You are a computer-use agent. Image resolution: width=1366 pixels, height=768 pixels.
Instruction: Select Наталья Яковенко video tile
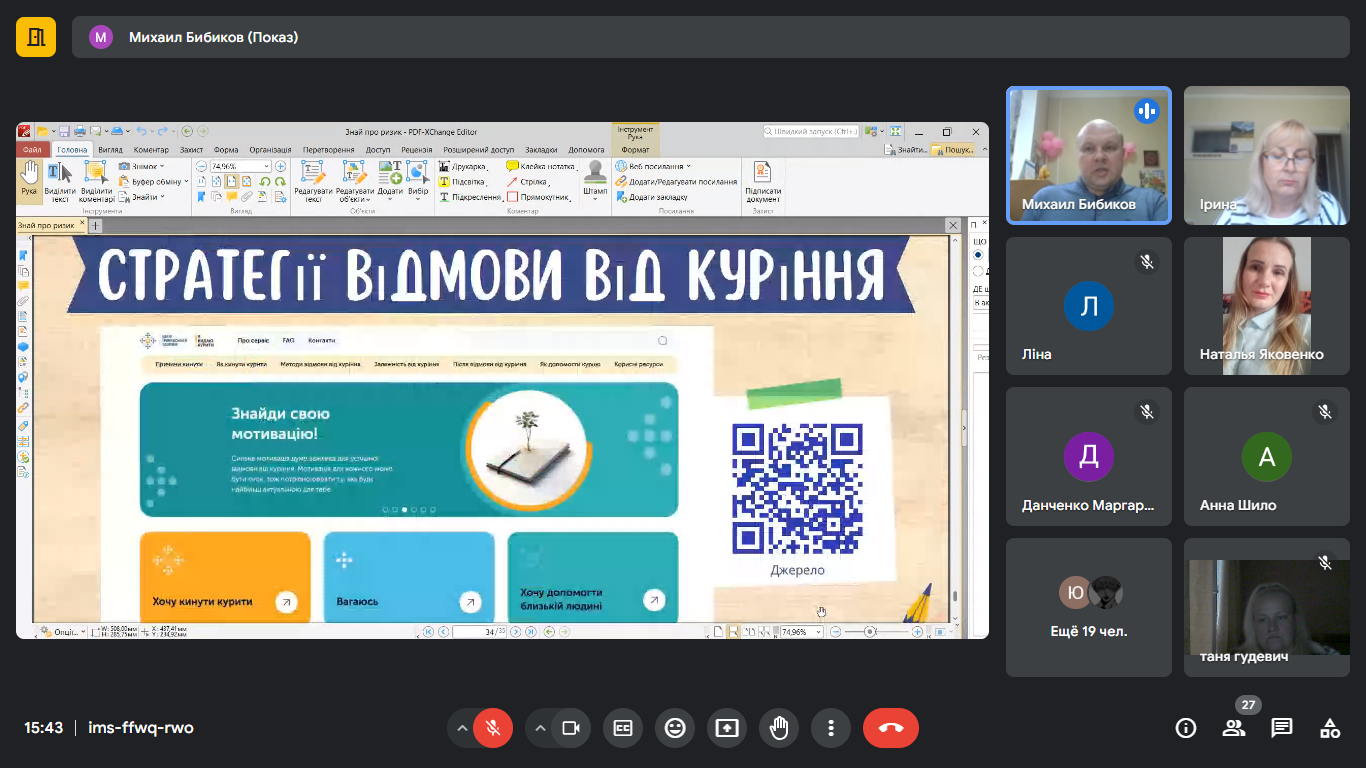click(x=1267, y=306)
